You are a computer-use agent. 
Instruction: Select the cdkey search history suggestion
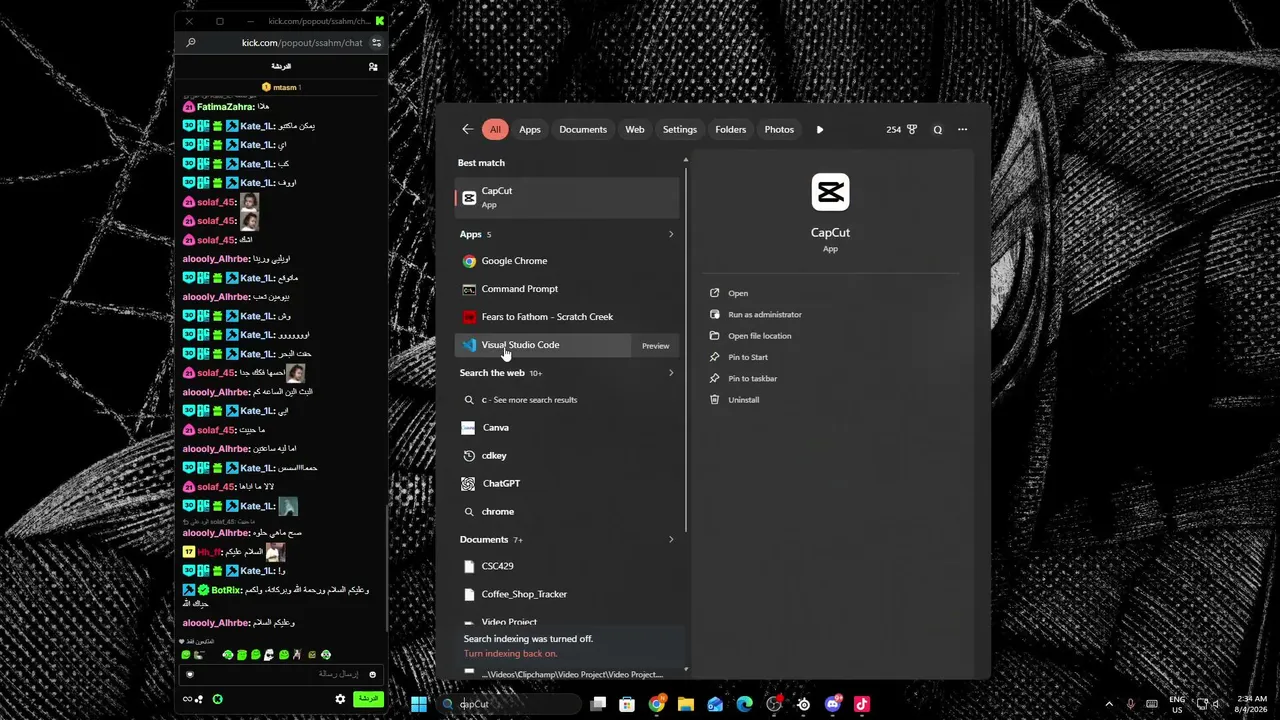click(567, 455)
